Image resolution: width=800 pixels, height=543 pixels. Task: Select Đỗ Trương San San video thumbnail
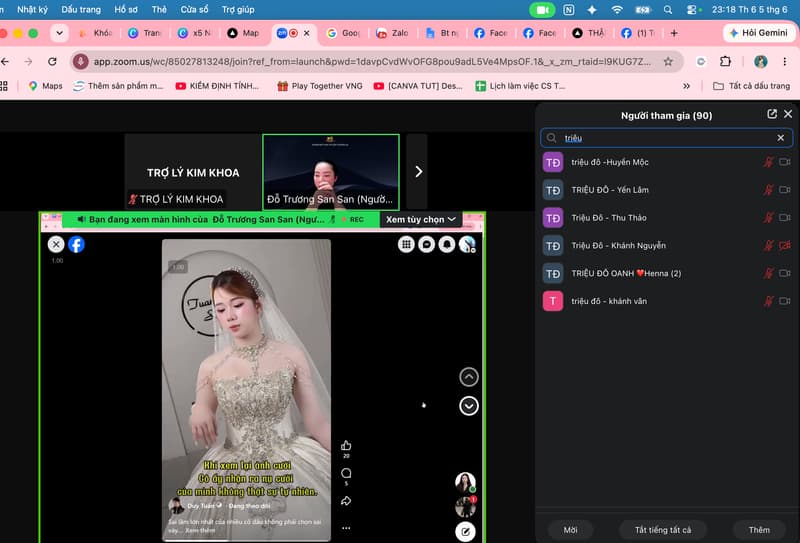tap(331, 172)
